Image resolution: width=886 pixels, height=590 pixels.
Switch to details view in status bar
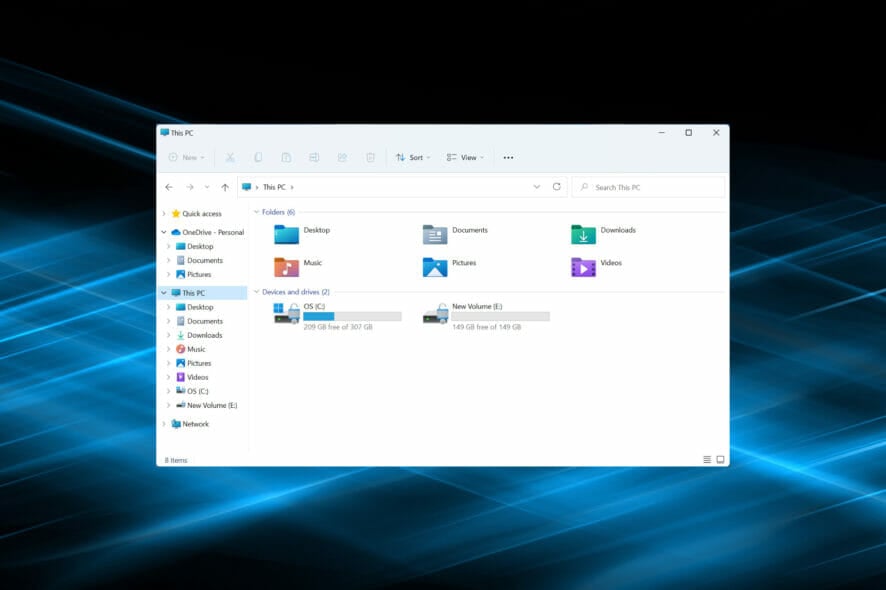point(707,459)
